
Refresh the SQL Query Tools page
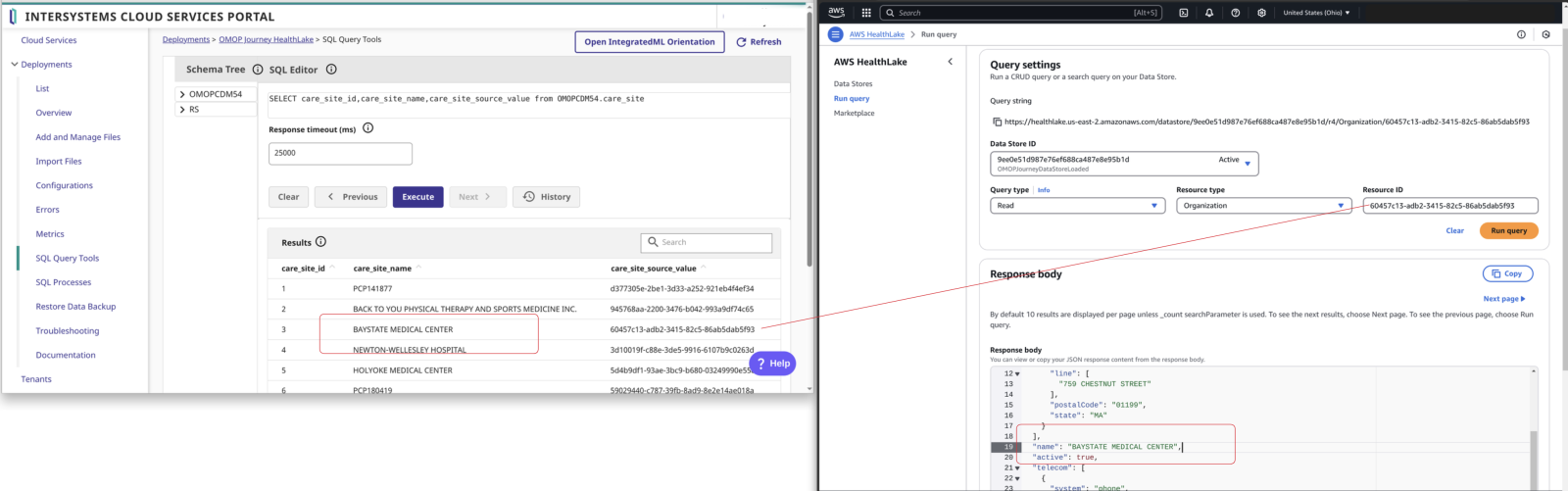click(x=759, y=42)
